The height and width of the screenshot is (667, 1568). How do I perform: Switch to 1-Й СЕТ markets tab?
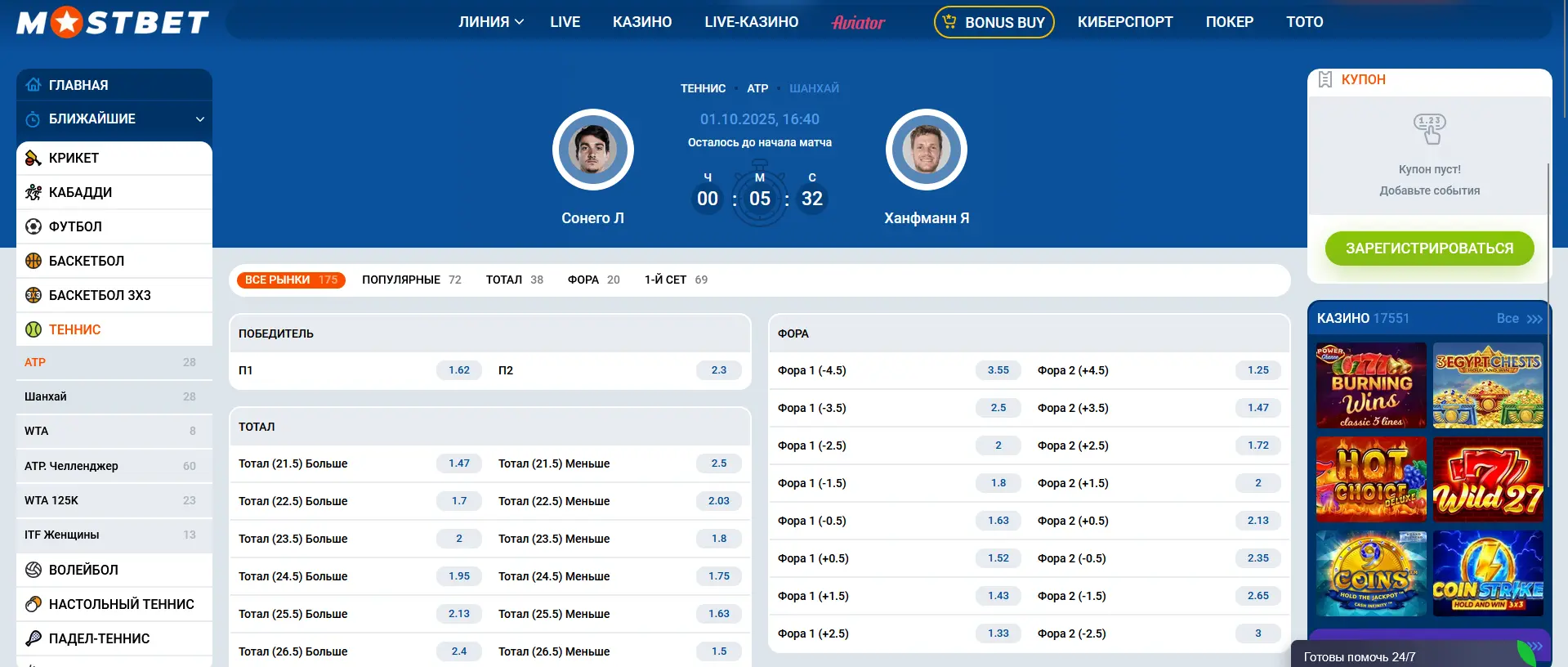click(677, 280)
